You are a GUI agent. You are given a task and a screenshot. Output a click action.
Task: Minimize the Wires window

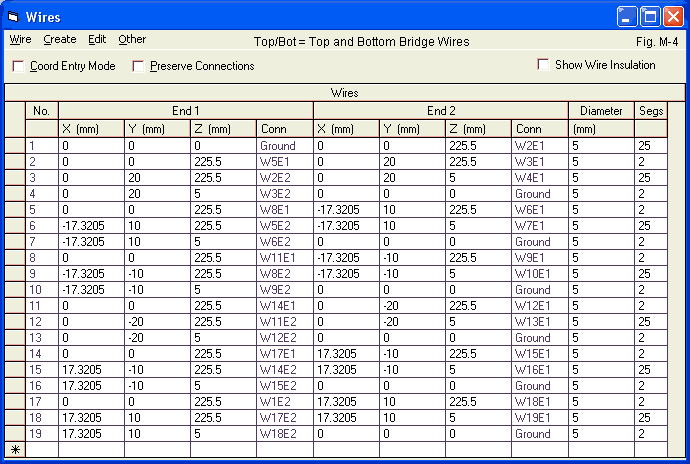626,16
